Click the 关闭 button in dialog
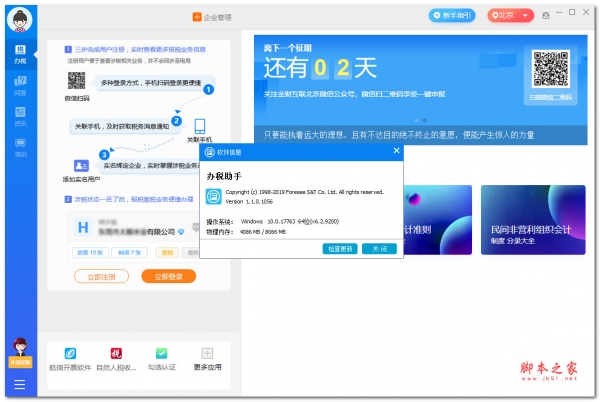600x402 pixels. pos(379,249)
